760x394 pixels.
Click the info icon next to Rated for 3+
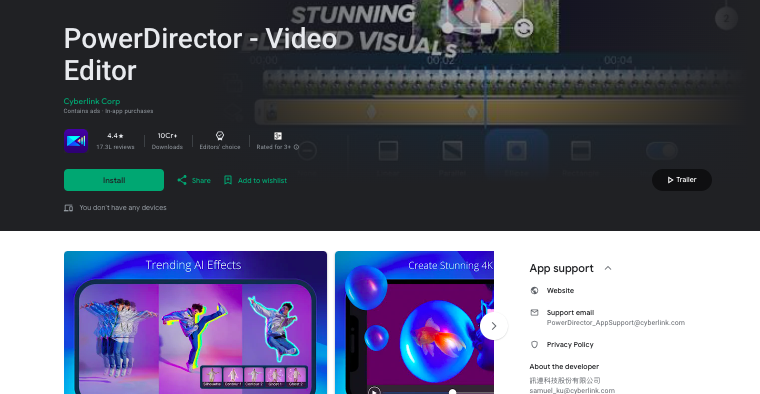[x=296, y=147]
